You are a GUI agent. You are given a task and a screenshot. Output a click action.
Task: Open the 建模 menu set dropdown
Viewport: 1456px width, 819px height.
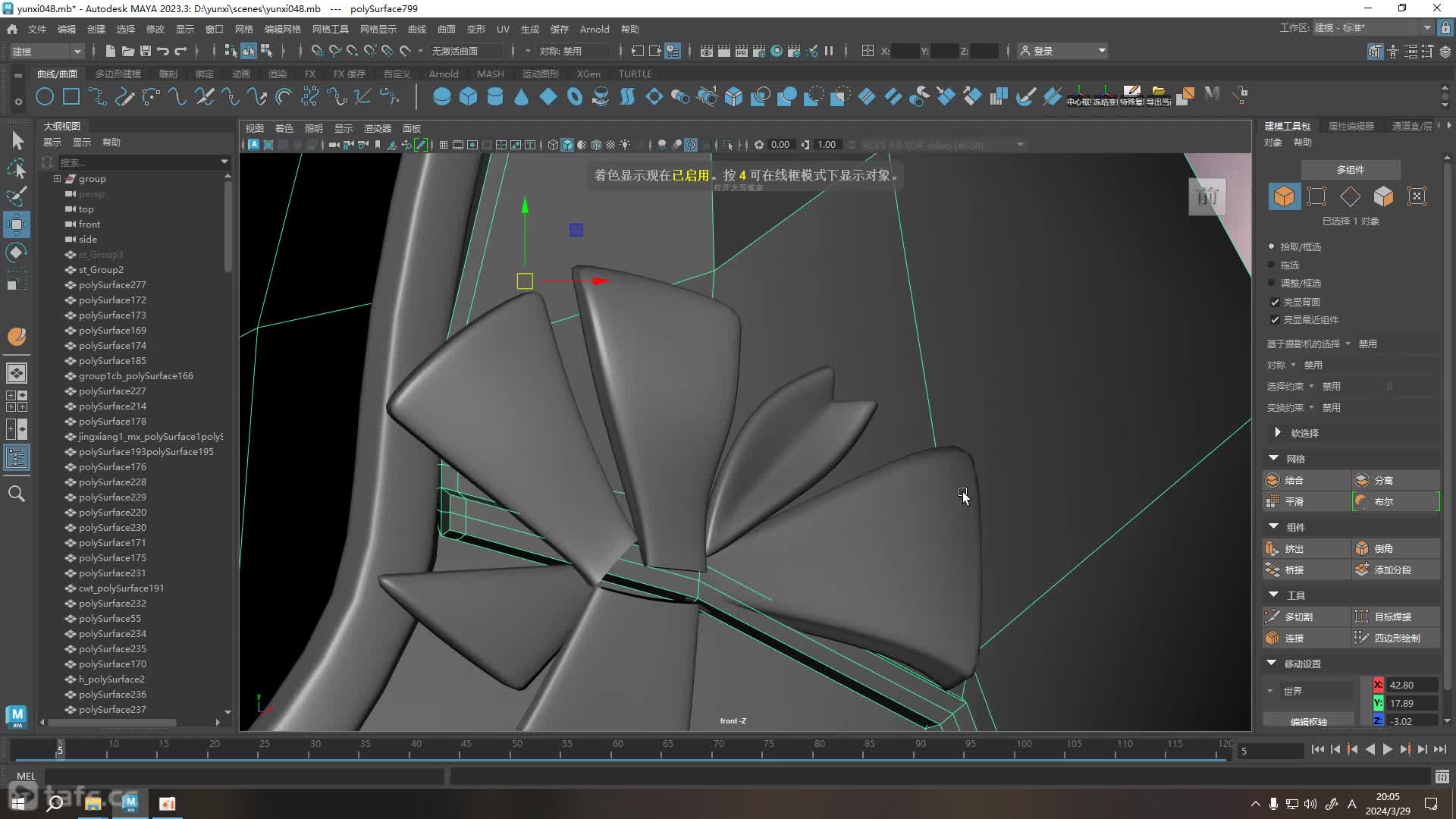47,51
